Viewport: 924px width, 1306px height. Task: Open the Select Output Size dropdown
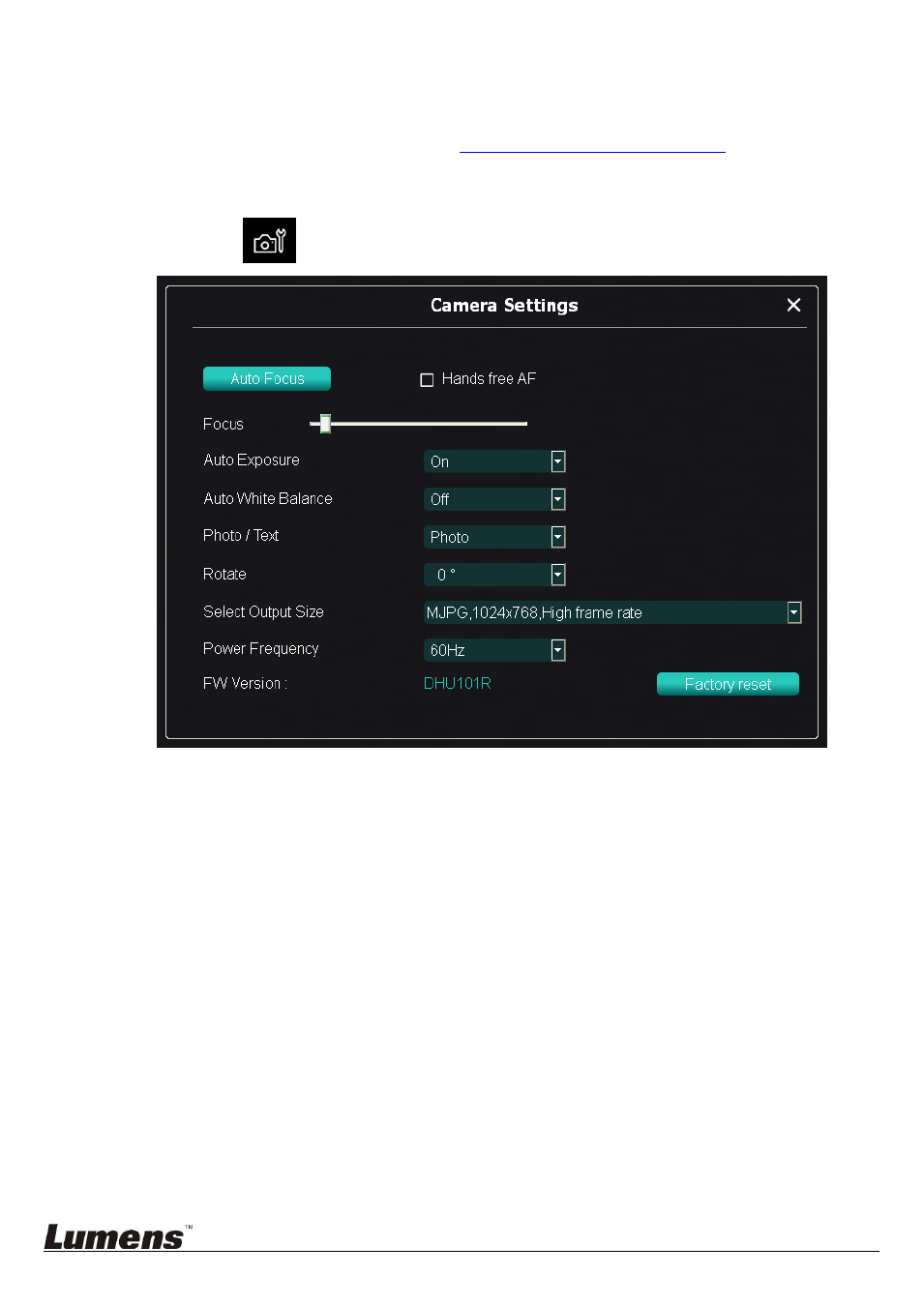(x=612, y=612)
